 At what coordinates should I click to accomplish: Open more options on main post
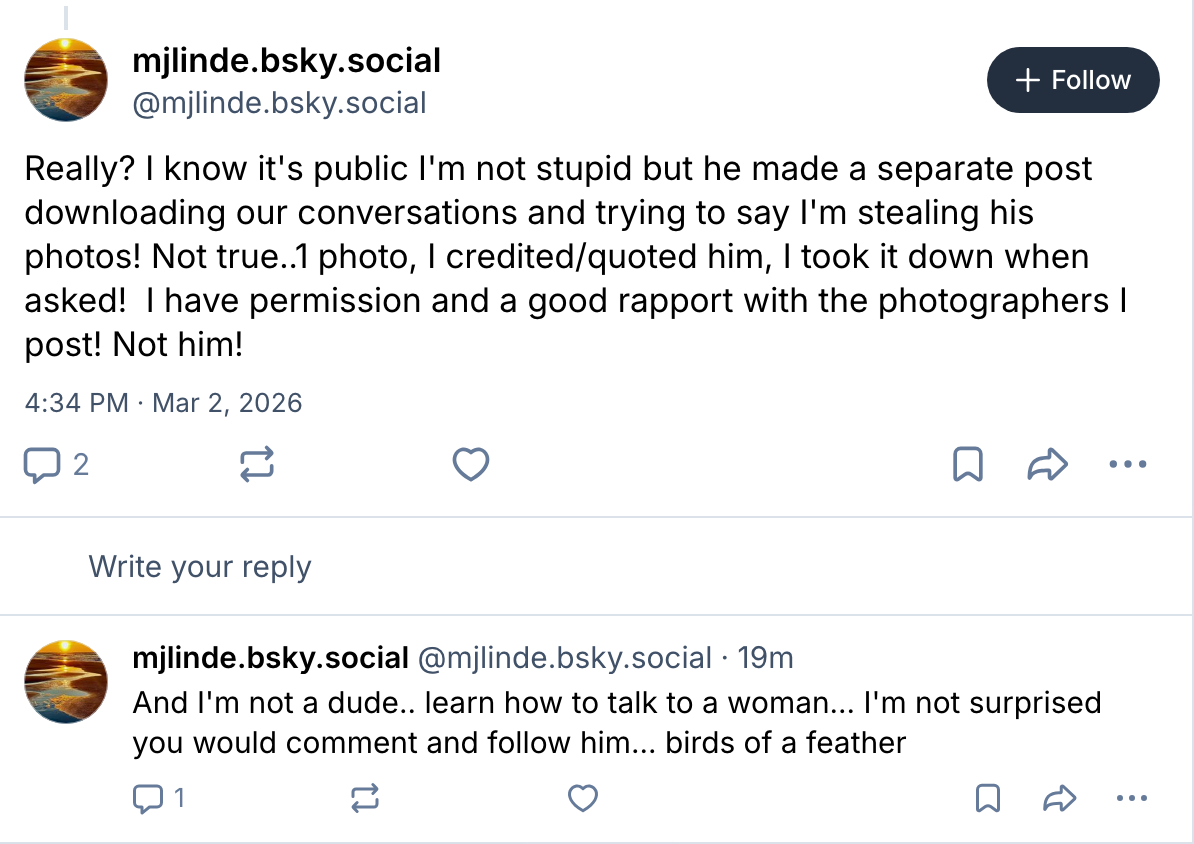pyautogui.click(x=1128, y=465)
